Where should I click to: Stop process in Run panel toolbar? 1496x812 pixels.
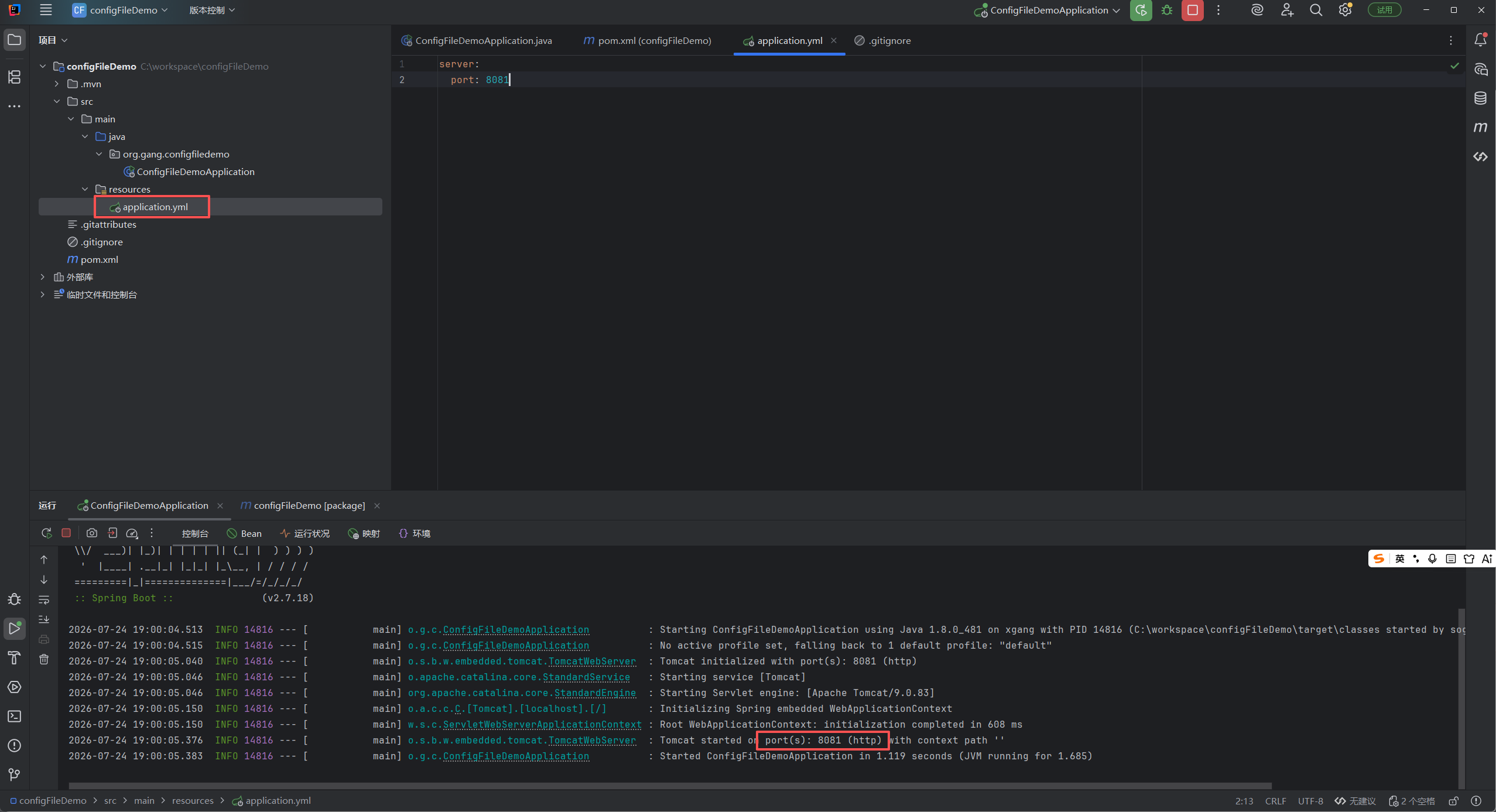[66, 533]
